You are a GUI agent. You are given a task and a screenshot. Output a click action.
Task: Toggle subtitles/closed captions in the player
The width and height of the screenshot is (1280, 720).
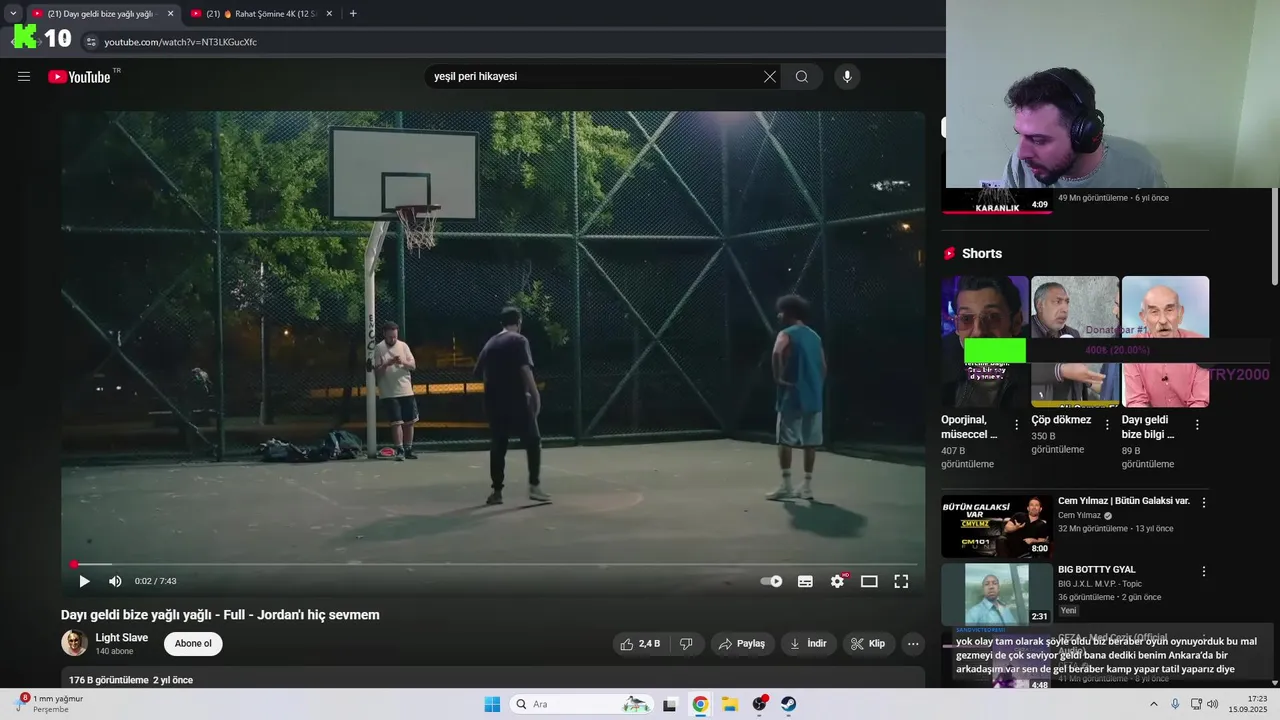805,581
